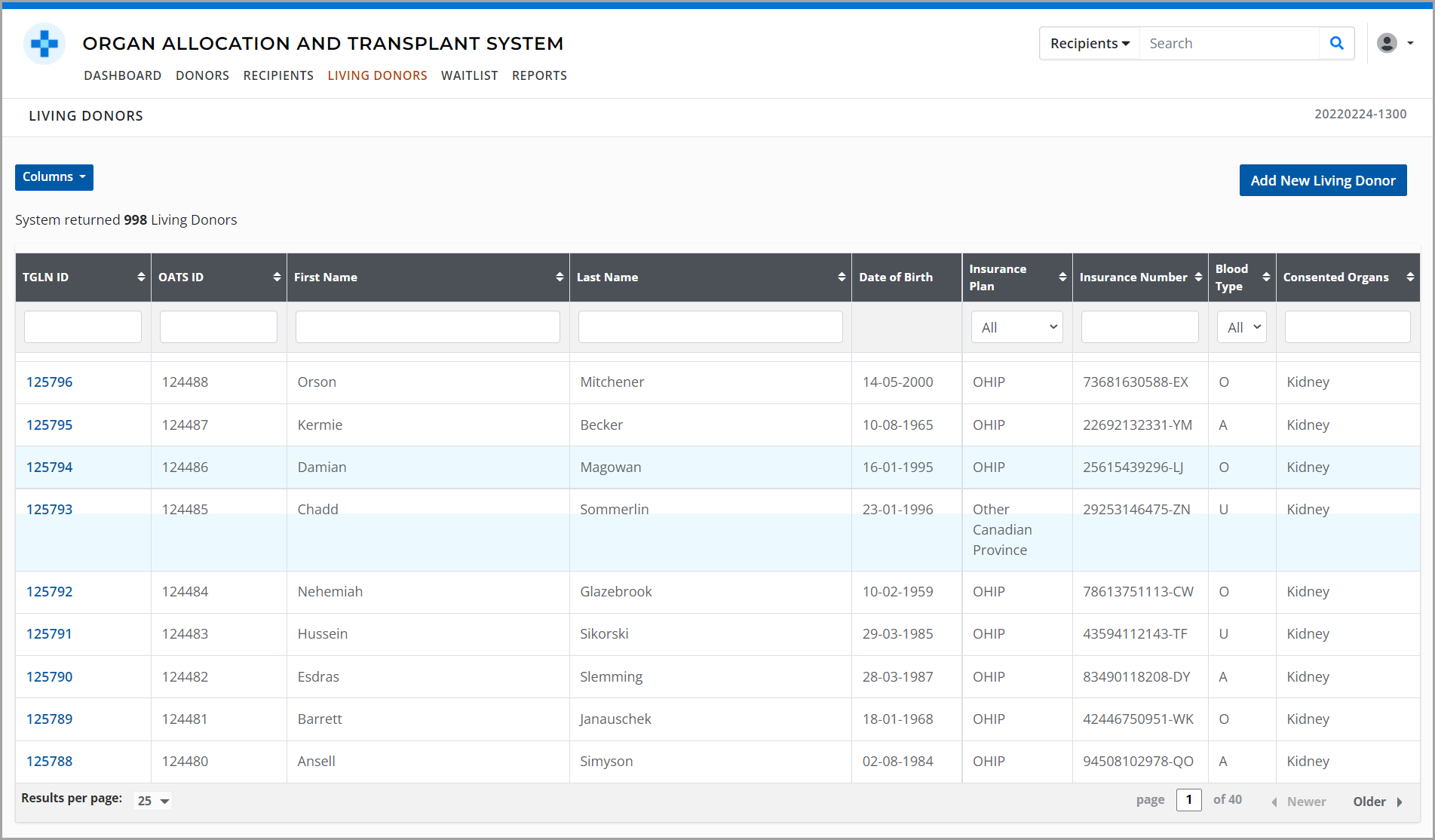Open the user account profile icon

click(1386, 43)
